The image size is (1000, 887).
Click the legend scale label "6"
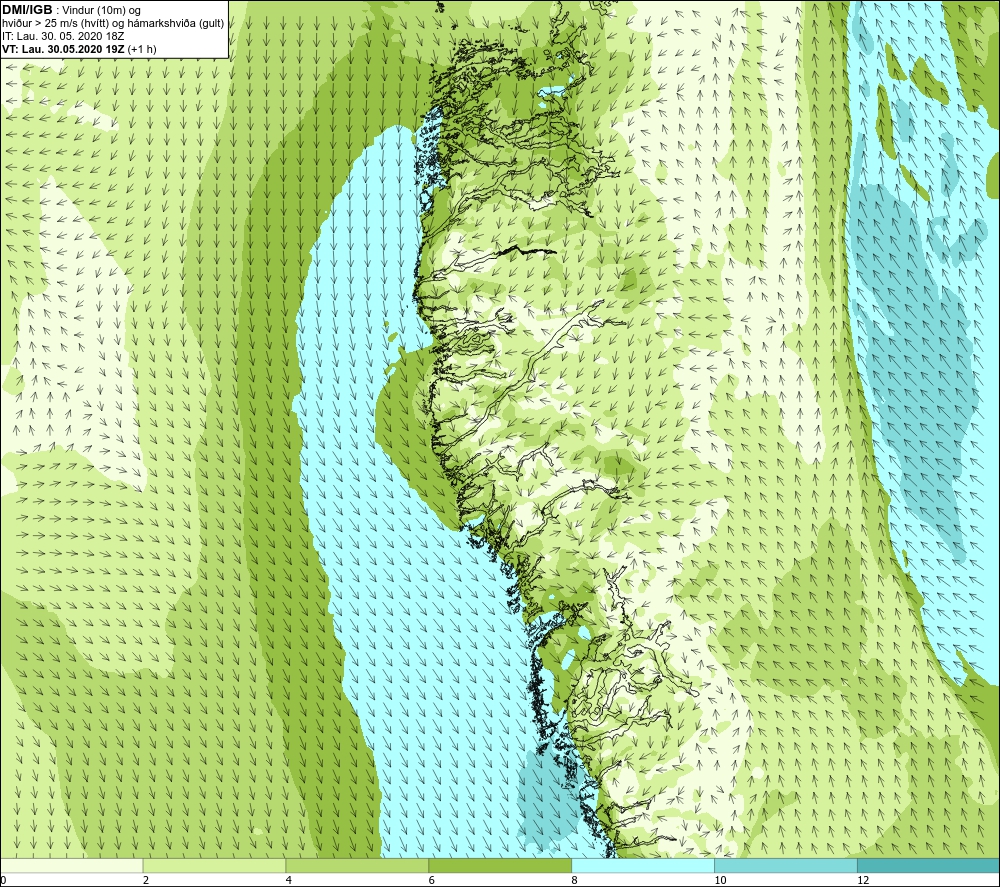[432, 880]
